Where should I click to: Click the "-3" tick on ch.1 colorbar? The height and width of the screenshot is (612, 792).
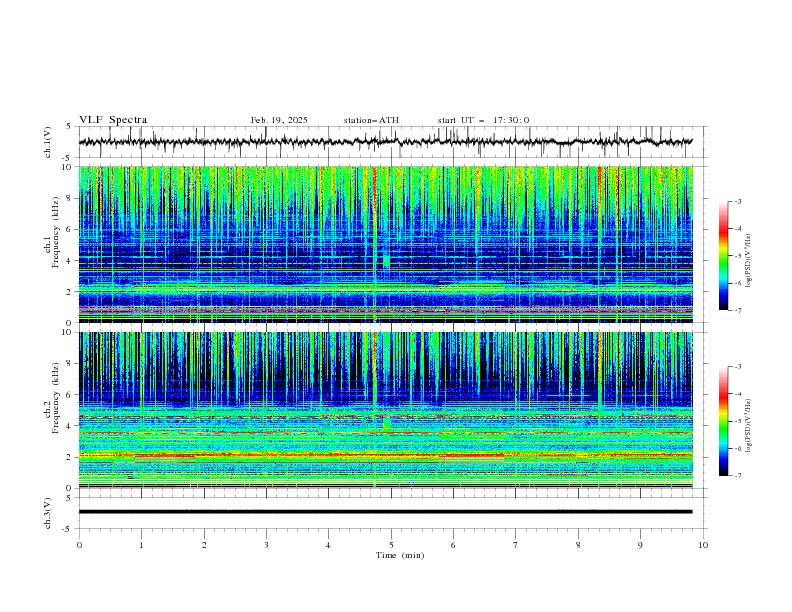(738, 201)
